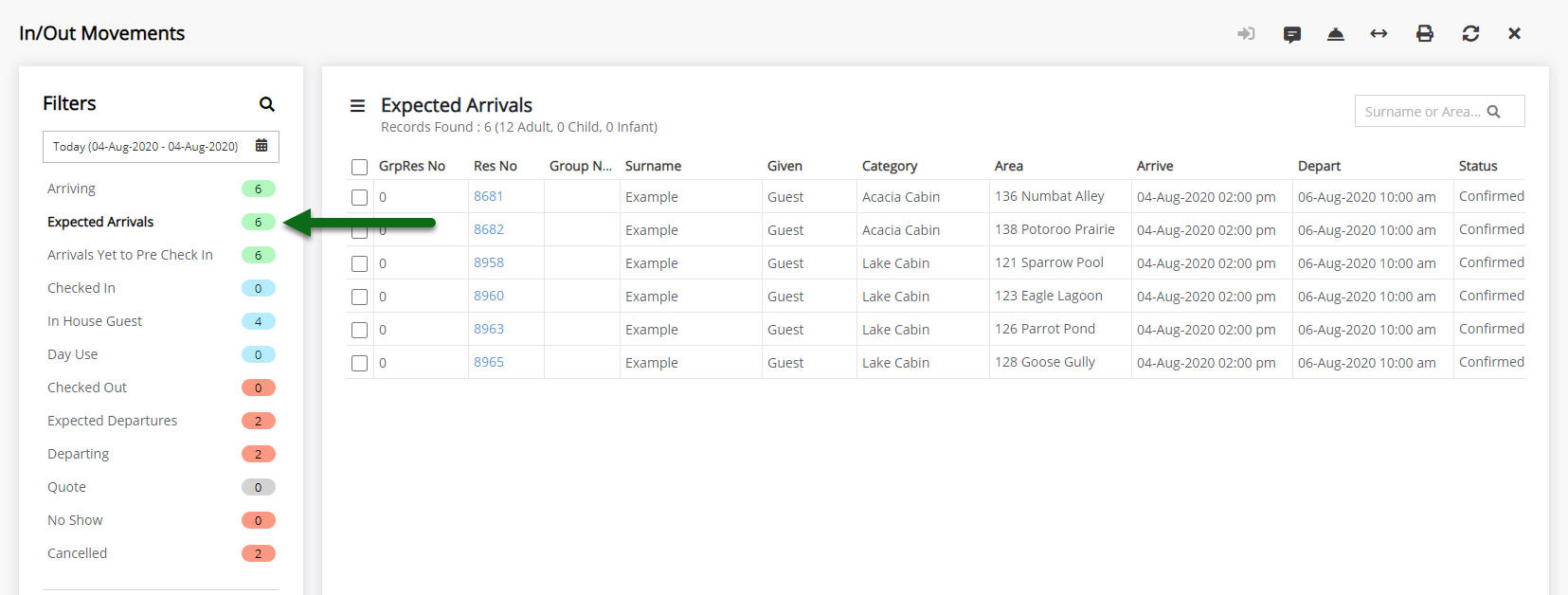Image resolution: width=1568 pixels, height=595 pixels.
Task: Select the Checked In filter
Action: [81, 288]
